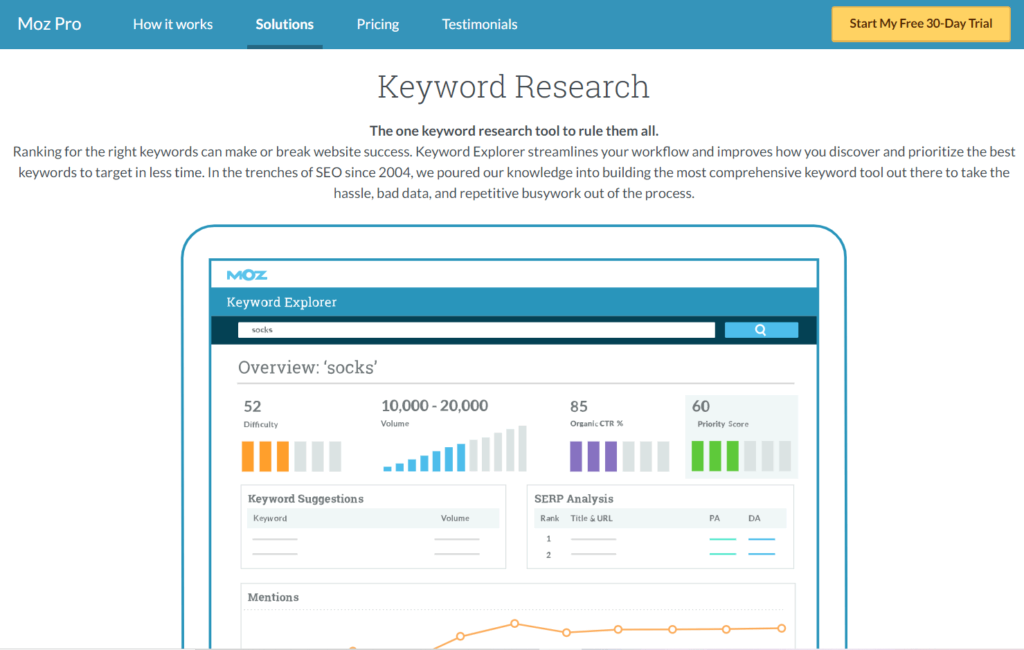Click the Volume column header in Keyword Suggestions

(x=455, y=518)
